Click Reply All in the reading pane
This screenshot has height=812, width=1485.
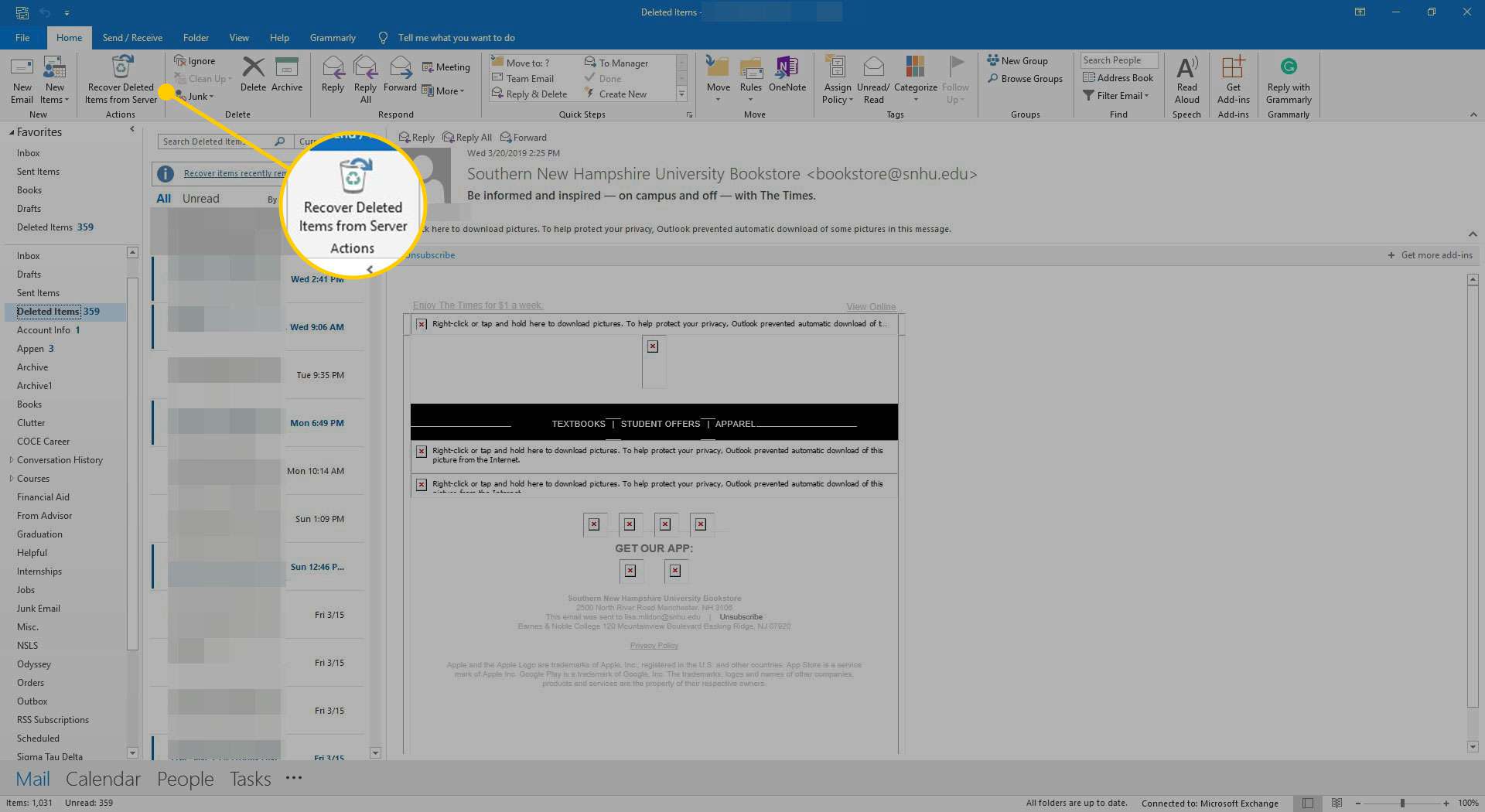click(x=466, y=137)
